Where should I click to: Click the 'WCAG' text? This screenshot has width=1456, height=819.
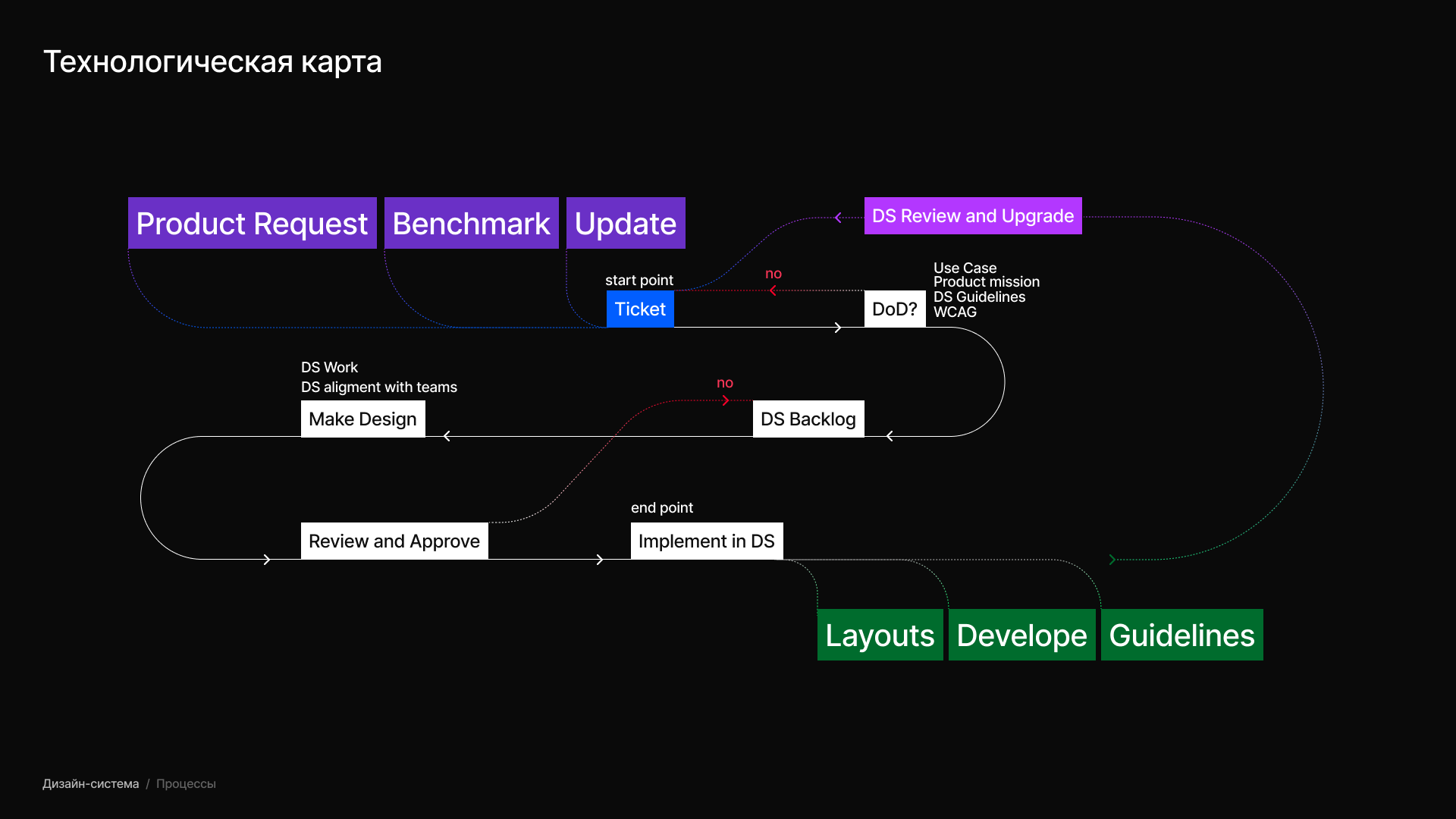(955, 312)
